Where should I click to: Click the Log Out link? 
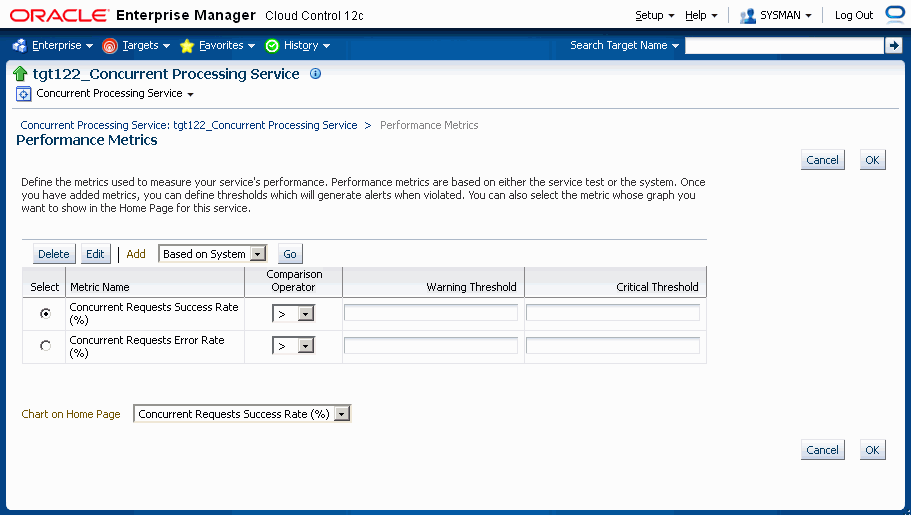853,16
